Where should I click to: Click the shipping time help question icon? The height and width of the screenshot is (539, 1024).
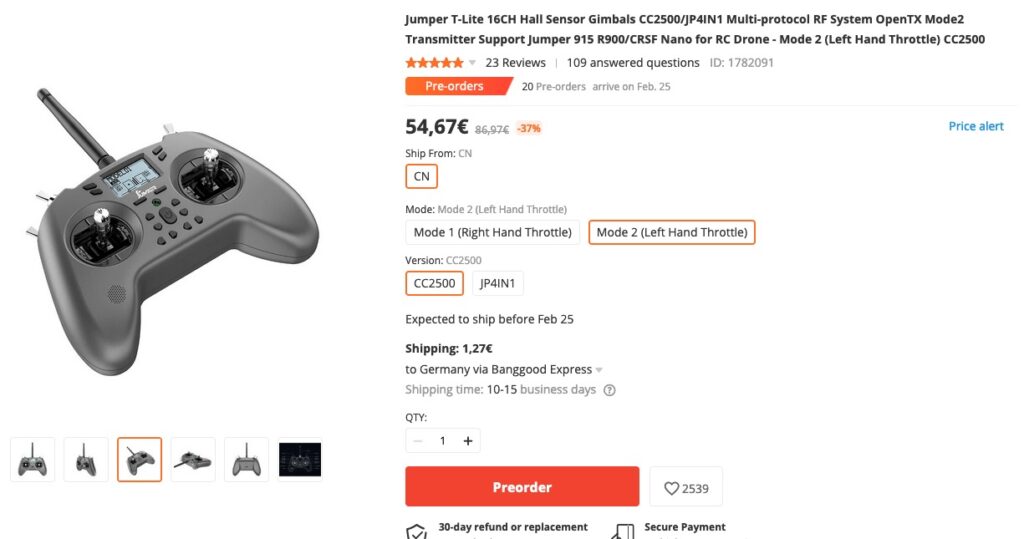609,390
